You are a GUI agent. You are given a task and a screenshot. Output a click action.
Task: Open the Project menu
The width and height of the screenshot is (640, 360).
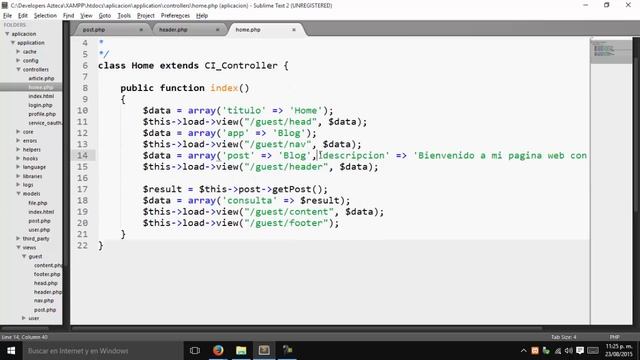[146, 16]
